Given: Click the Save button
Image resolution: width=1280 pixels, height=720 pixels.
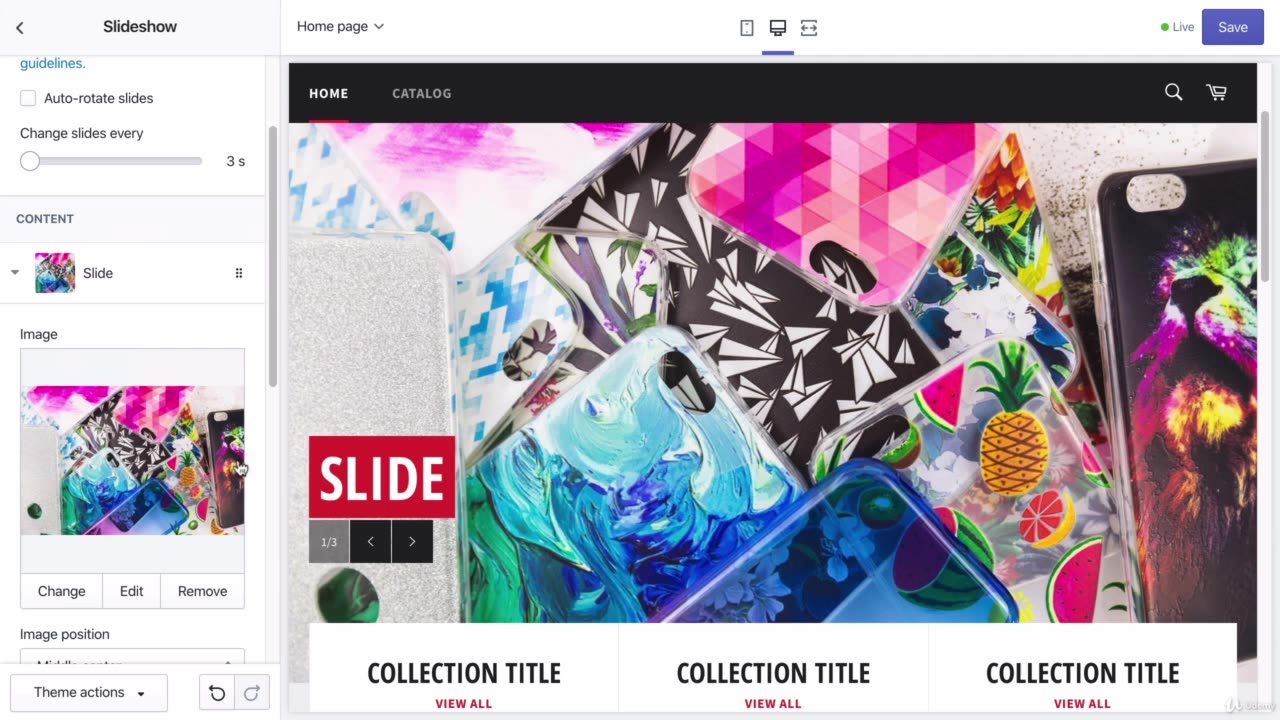Looking at the screenshot, I should click(1232, 27).
